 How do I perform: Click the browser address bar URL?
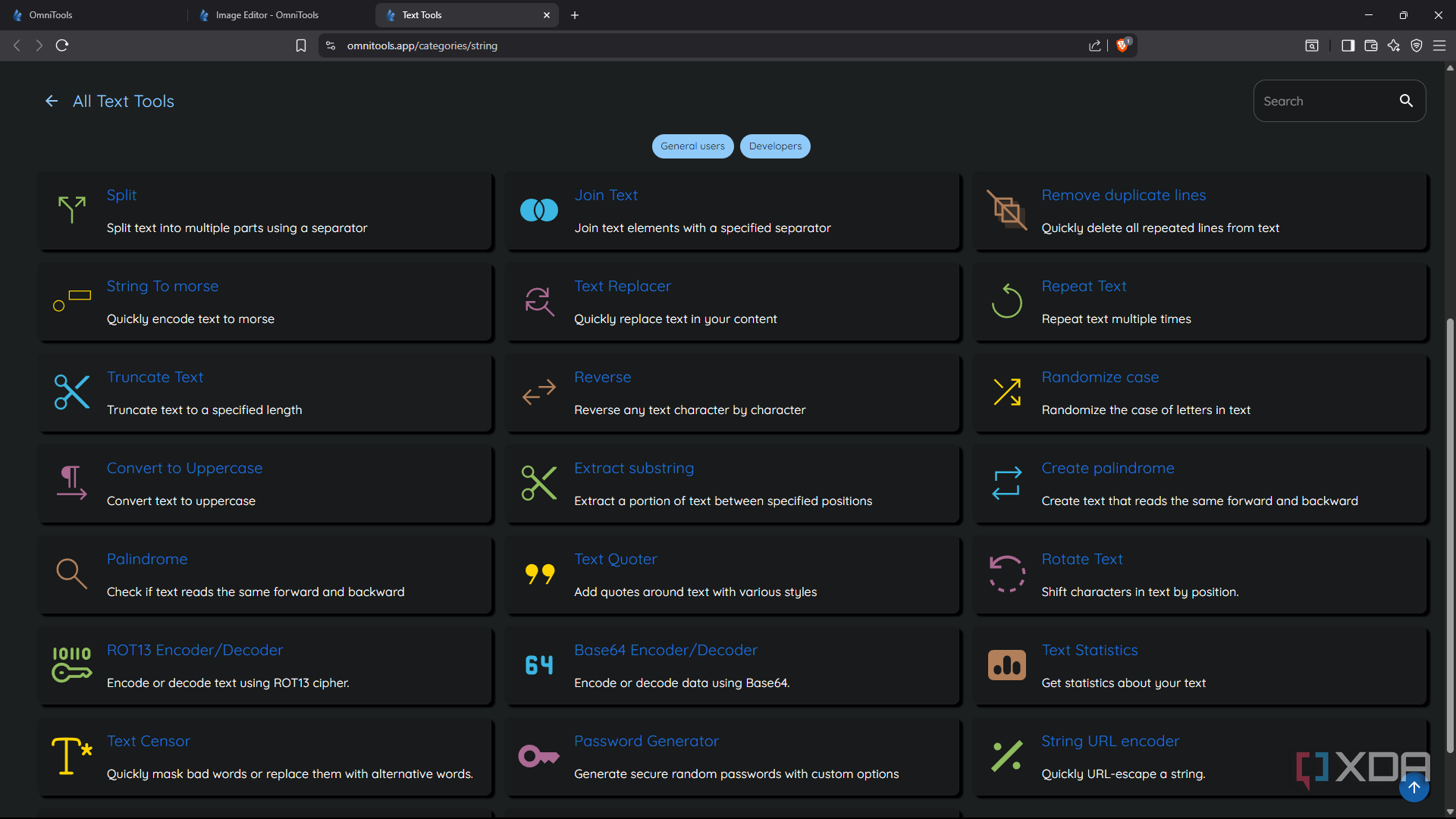422,45
